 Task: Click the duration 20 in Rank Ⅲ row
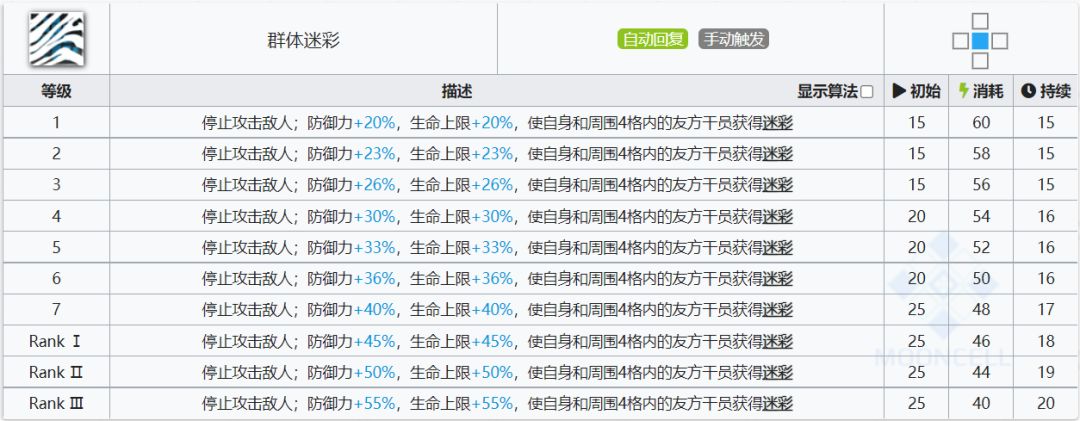click(1046, 404)
